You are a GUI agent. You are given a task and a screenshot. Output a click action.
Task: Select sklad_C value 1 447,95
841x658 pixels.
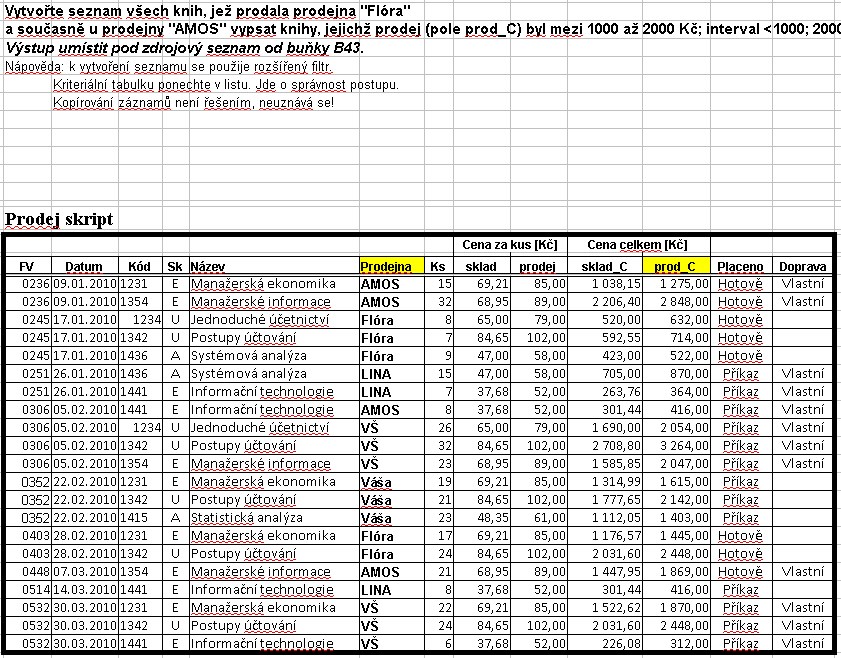[x=604, y=572]
